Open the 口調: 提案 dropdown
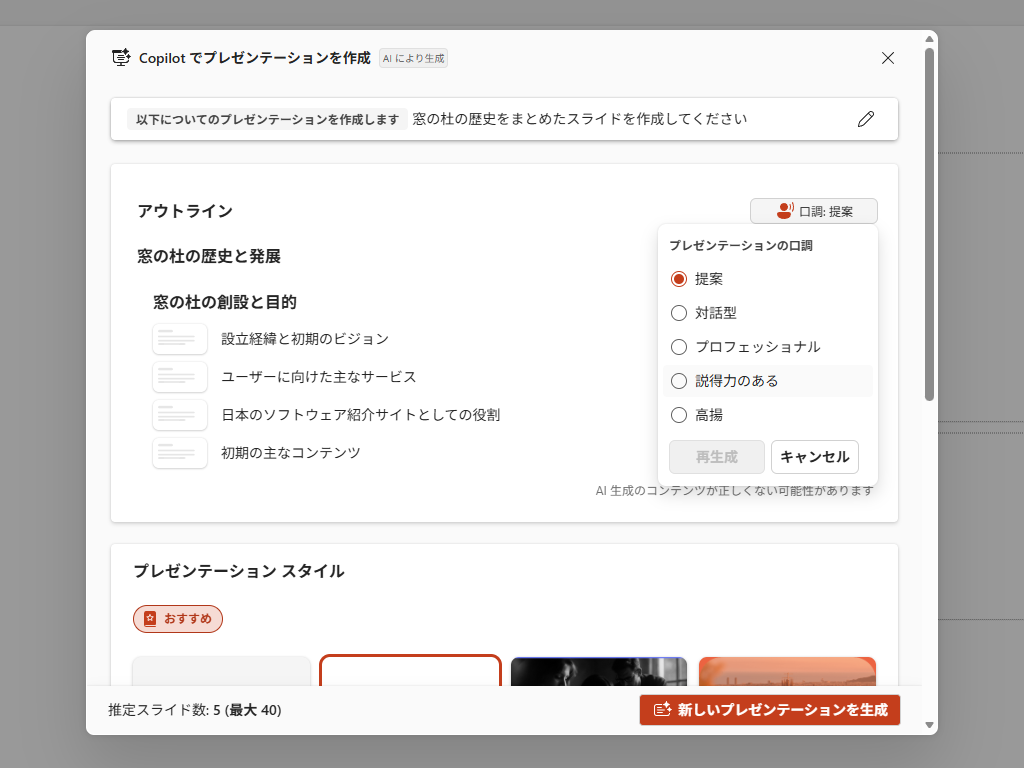1024x768 pixels. point(813,211)
